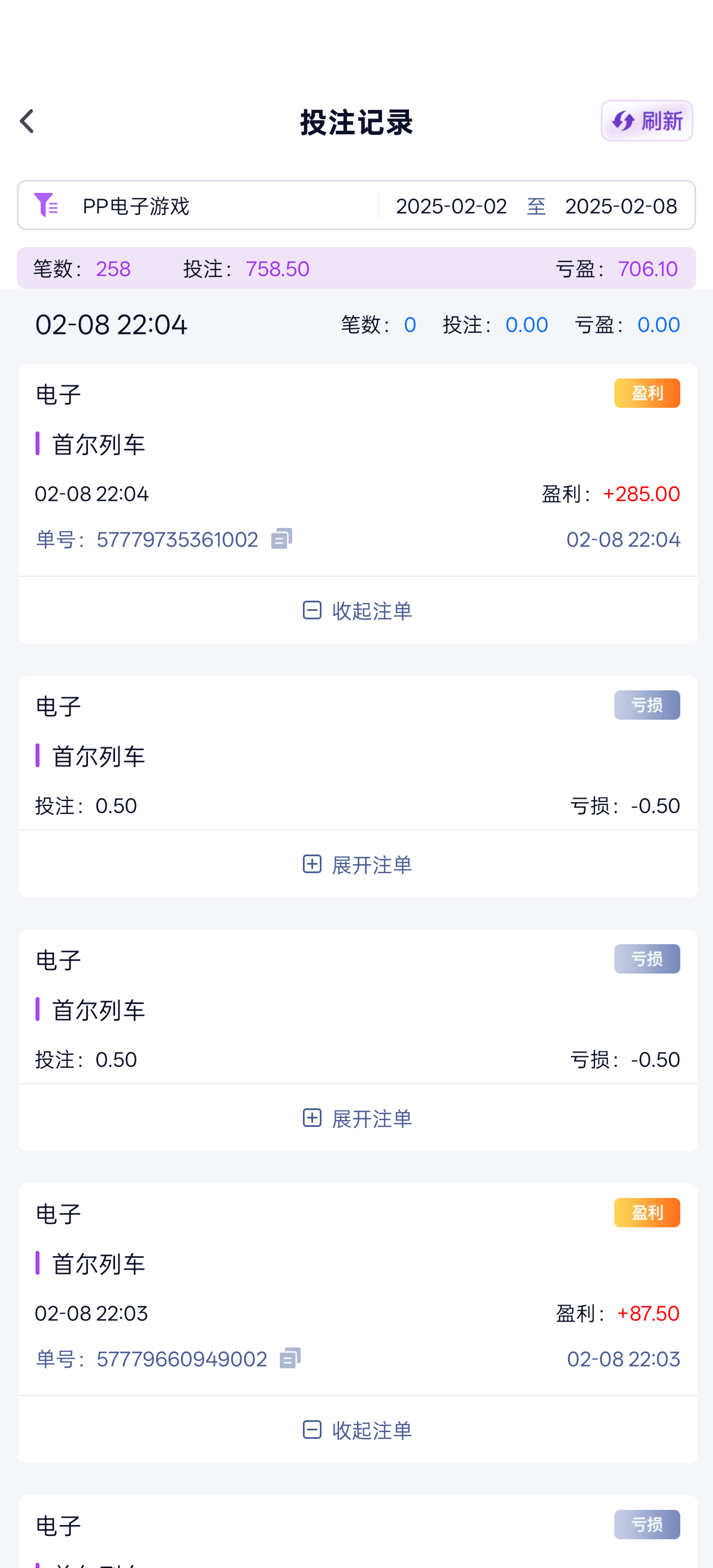This screenshot has height=1568, width=713.
Task: Click the 盈利 badge on +285.00 record
Action: click(x=646, y=393)
